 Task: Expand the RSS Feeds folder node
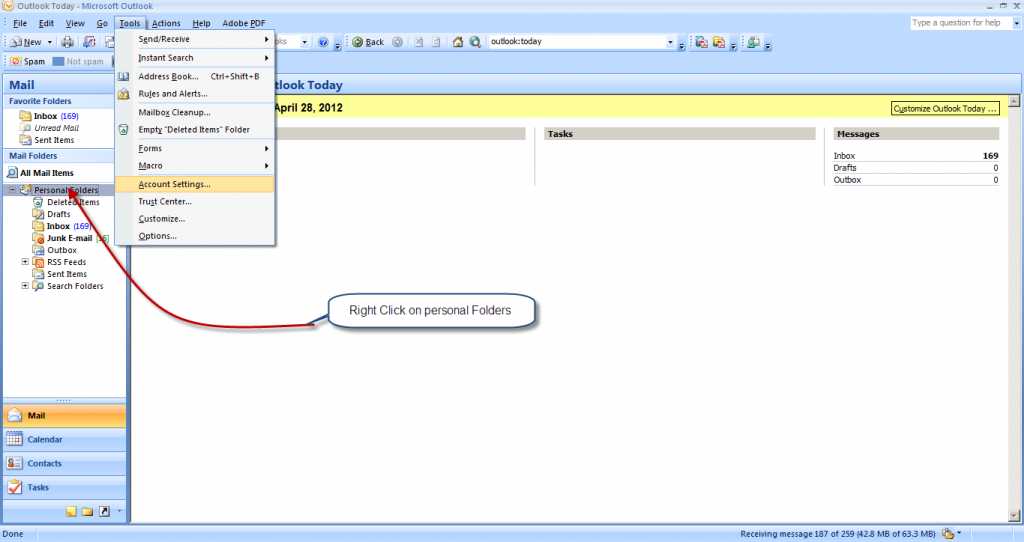pyautogui.click(x=25, y=262)
